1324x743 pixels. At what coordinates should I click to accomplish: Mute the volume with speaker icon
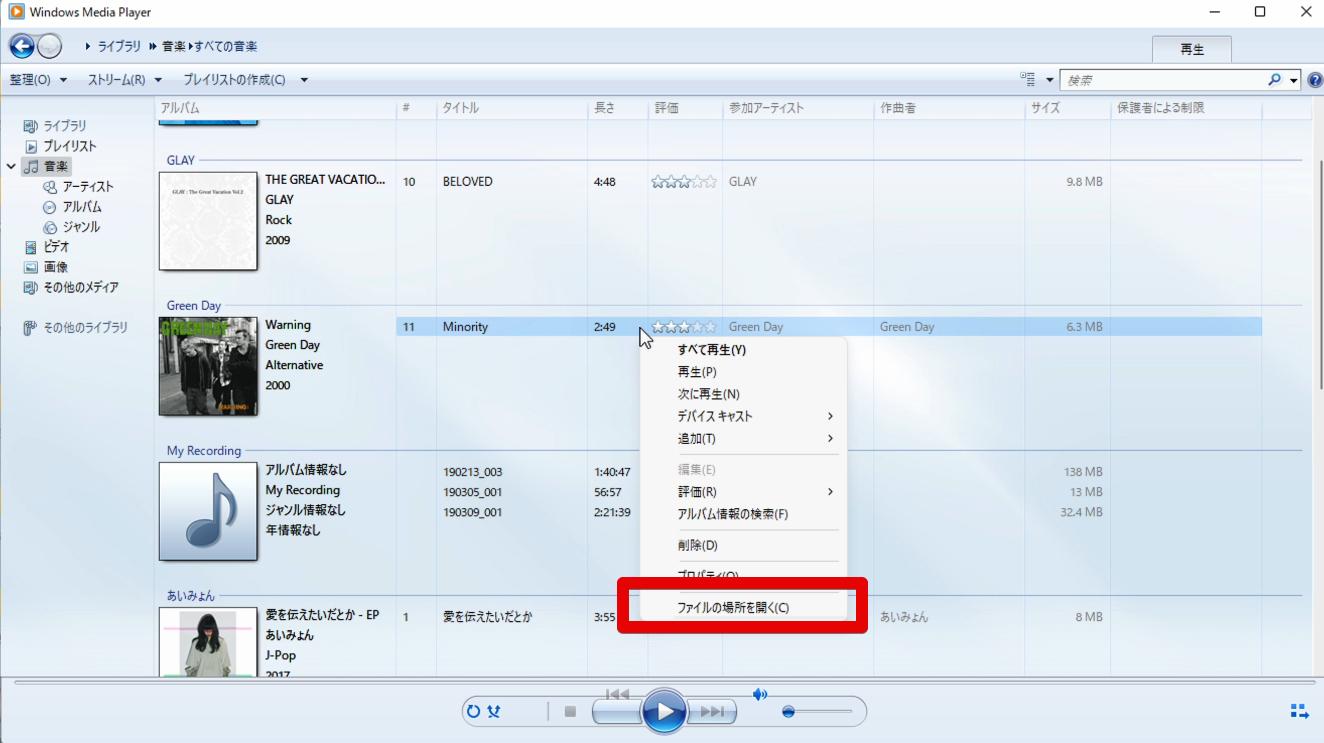click(x=760, y=694)
